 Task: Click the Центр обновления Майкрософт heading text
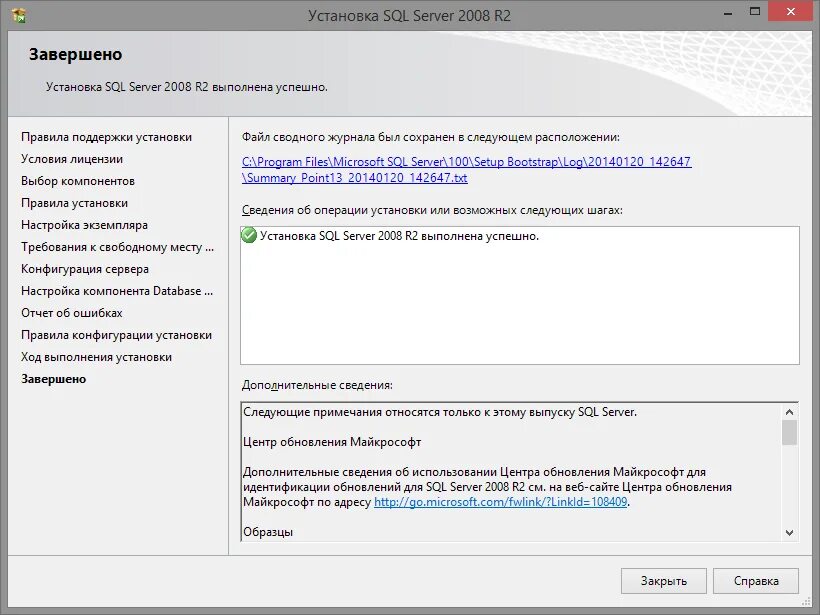[x=332, y=442]
